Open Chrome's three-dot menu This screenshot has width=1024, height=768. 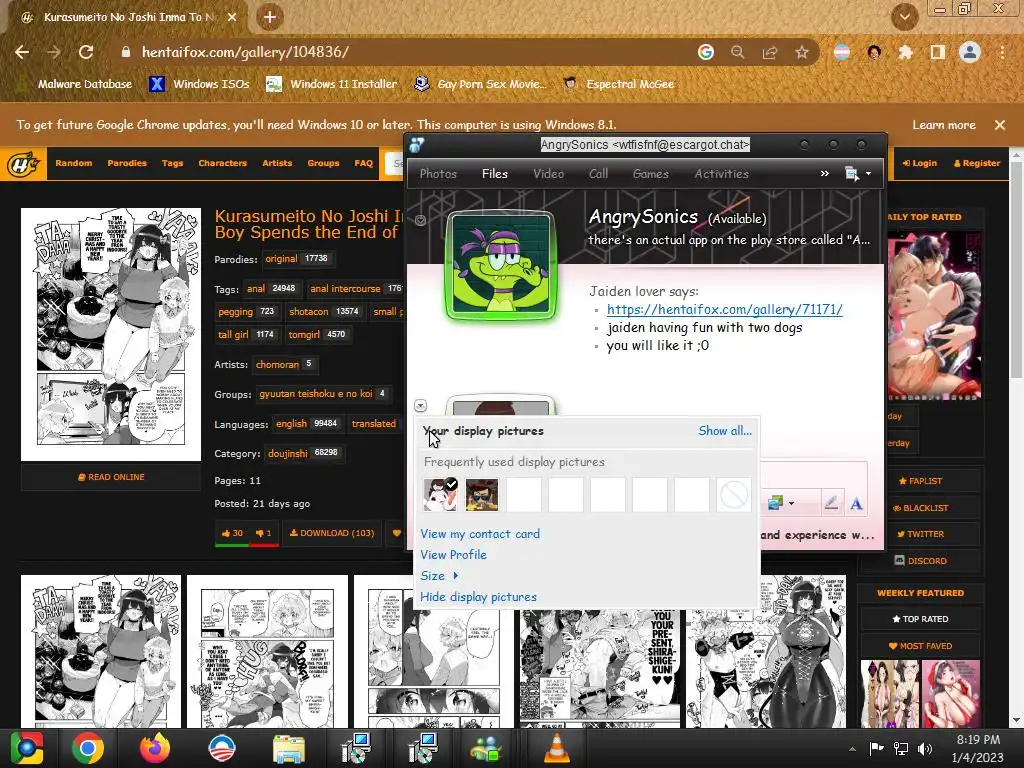pos(1002,52)
